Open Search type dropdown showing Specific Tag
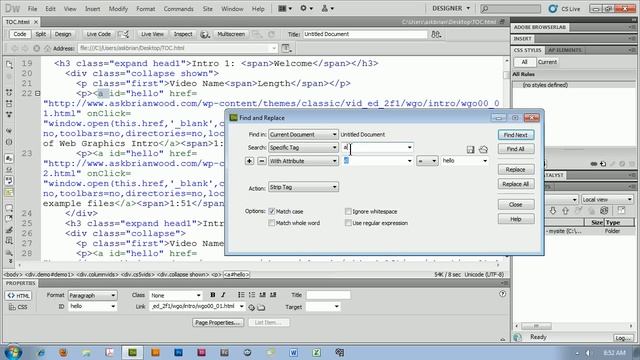Image resolution: width=640 pixels, height=360 pixels. coord(303,147)
